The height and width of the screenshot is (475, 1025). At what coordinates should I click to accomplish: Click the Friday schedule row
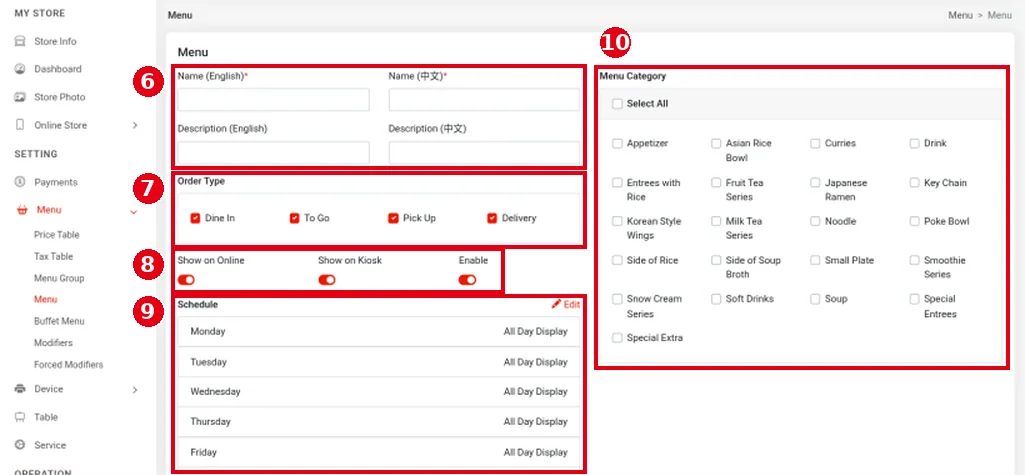(378, 451)
